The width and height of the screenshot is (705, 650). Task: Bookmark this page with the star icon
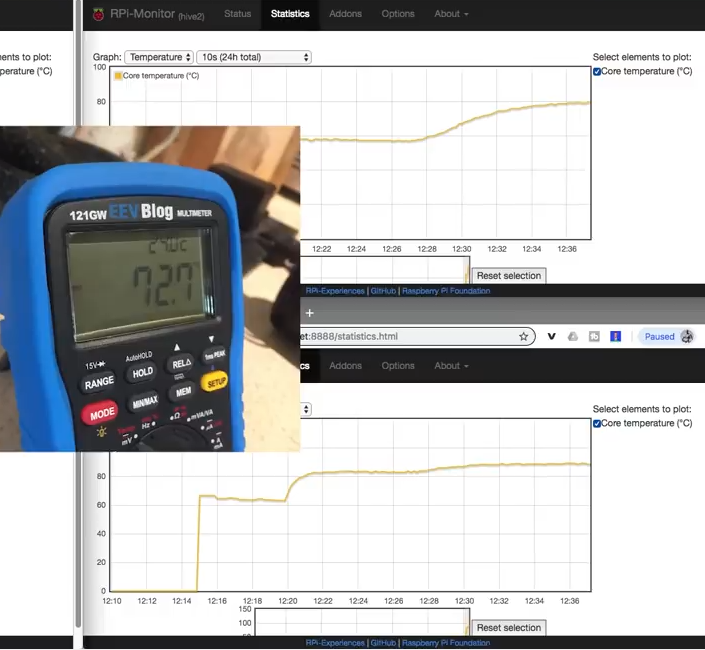(x=523, y=337)
